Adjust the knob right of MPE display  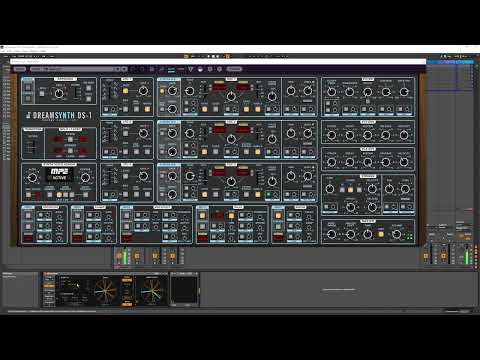[85, 177]
